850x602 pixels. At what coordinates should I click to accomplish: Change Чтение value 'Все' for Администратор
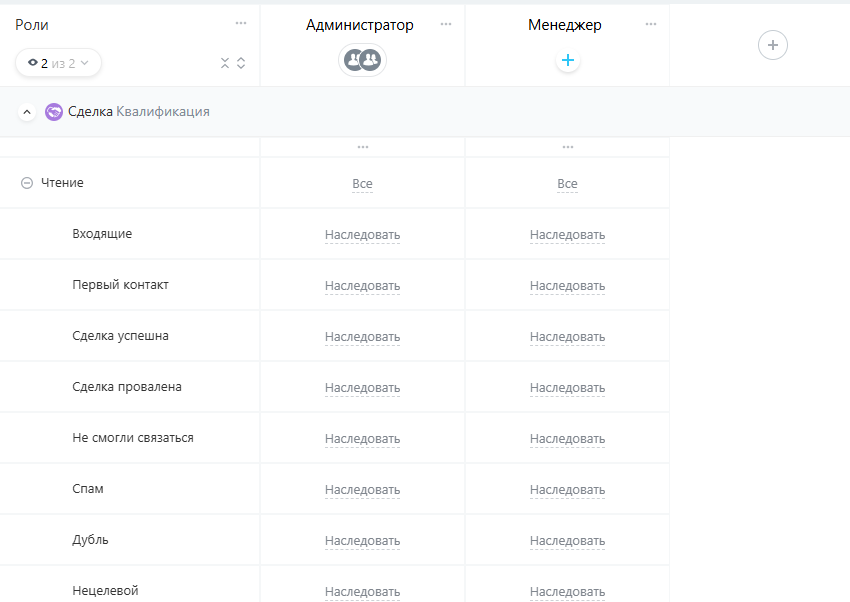tap(362, 184)
